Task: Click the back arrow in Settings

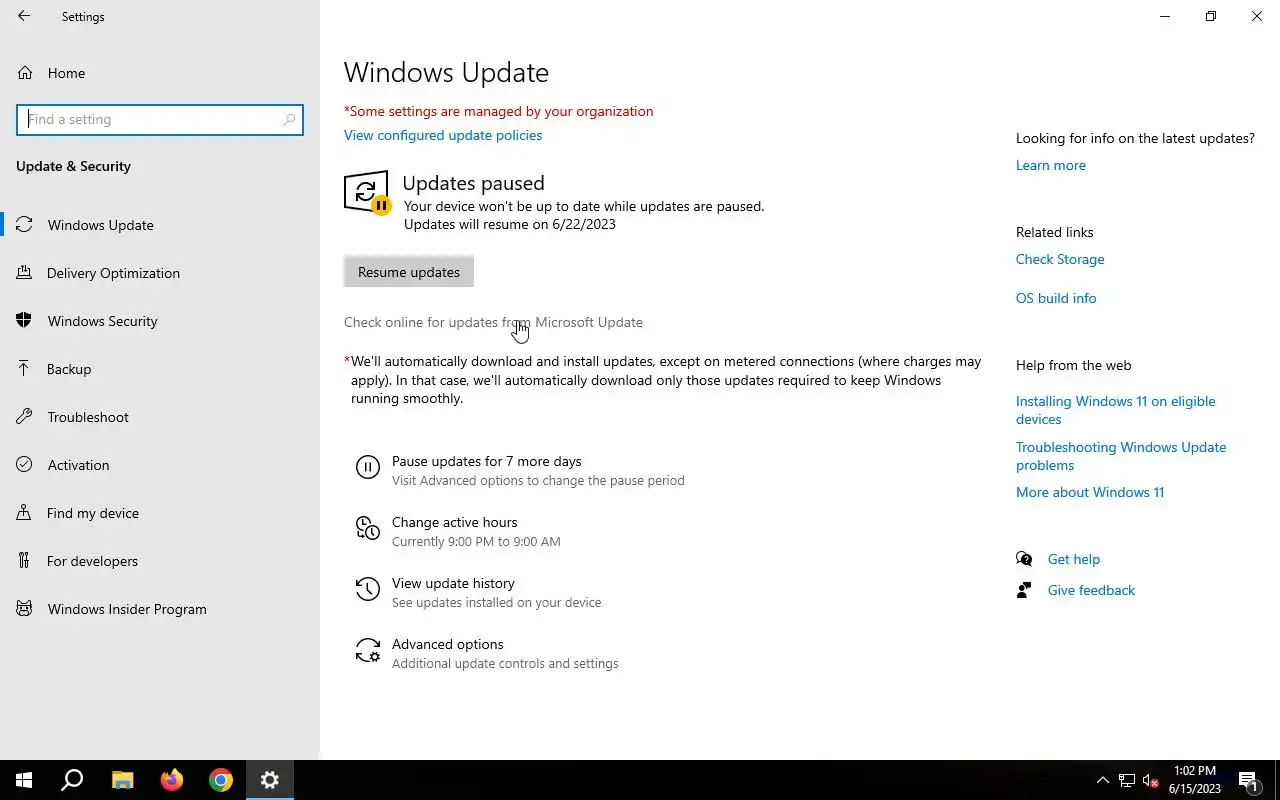Action: (24, 16)
